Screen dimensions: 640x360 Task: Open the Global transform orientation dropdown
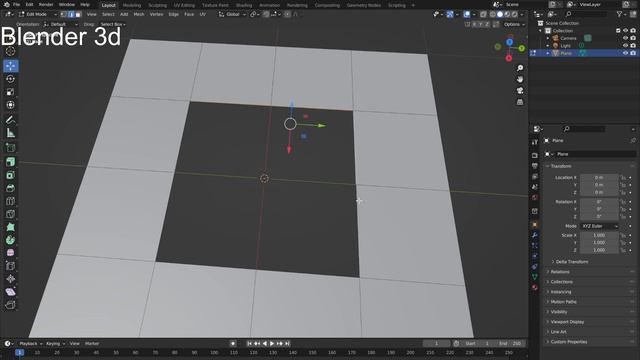point(232,14)
